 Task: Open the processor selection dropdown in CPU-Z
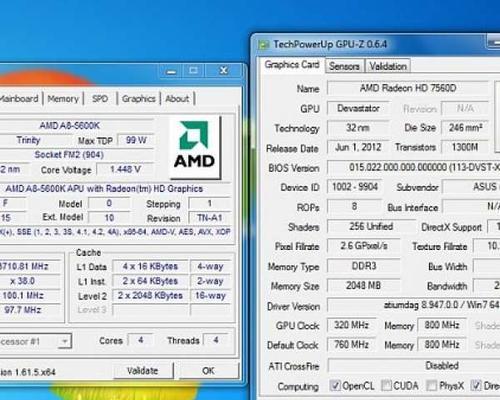pos(65,341)
